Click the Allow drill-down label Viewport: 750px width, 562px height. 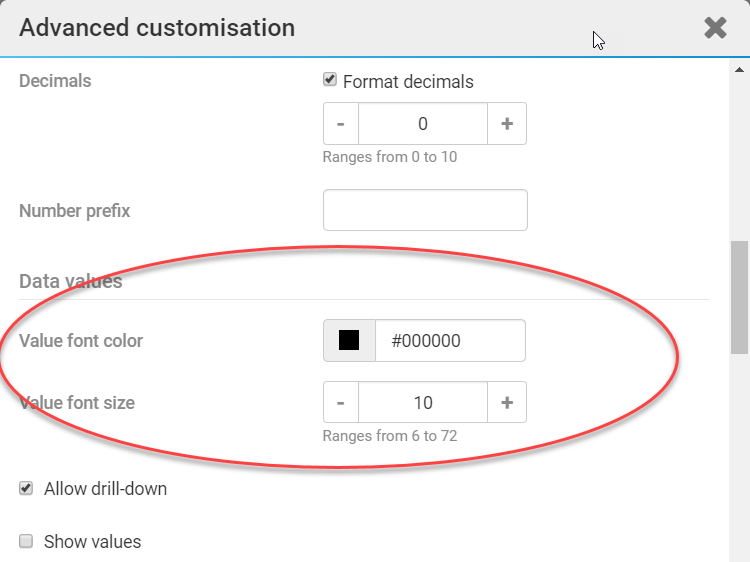(105, 489)
